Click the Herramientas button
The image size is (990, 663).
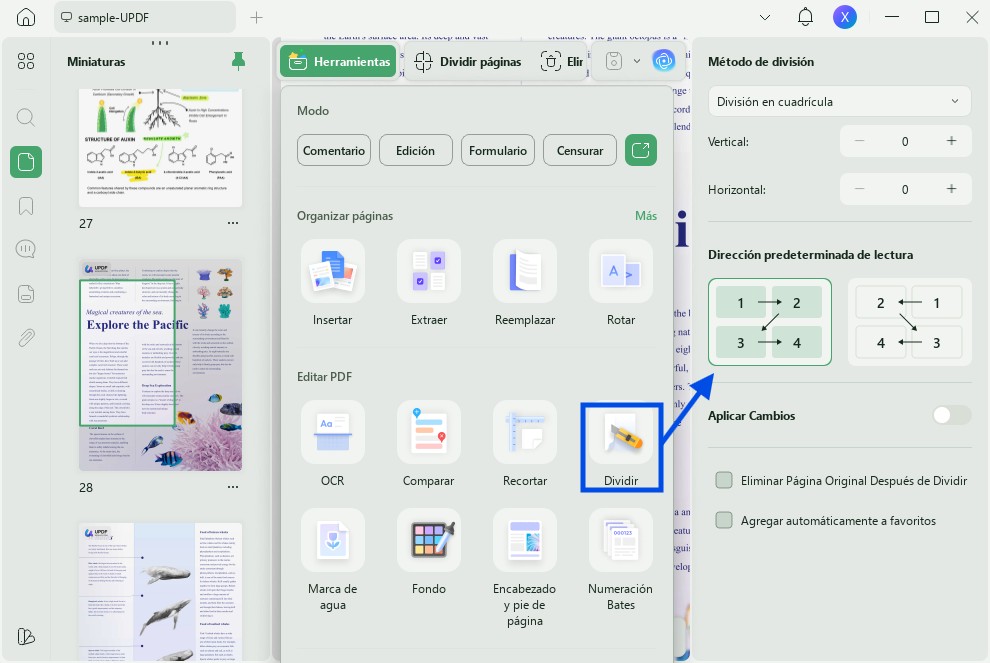click(338, 61)
